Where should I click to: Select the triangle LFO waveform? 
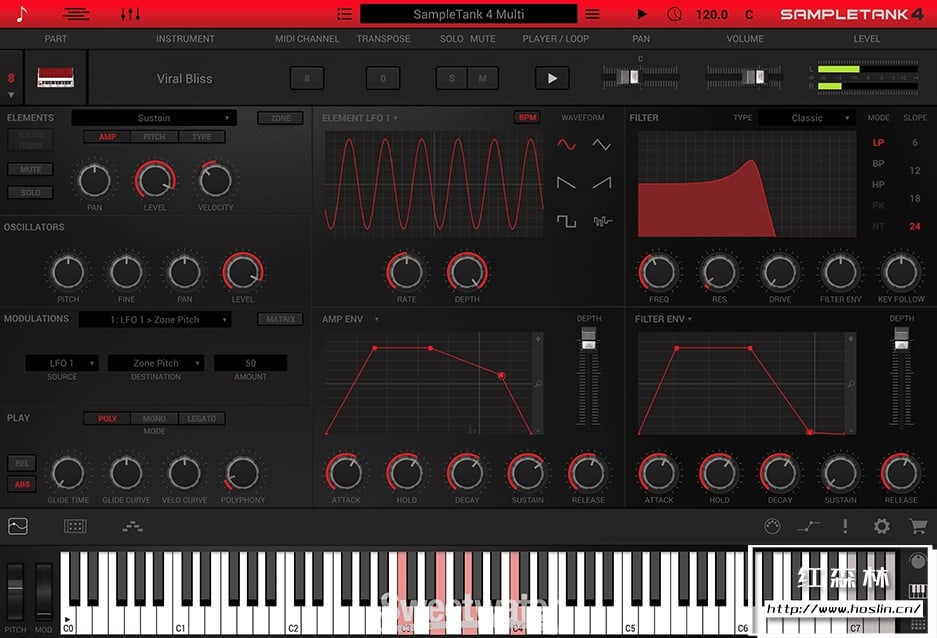click(x=602, y=145)
